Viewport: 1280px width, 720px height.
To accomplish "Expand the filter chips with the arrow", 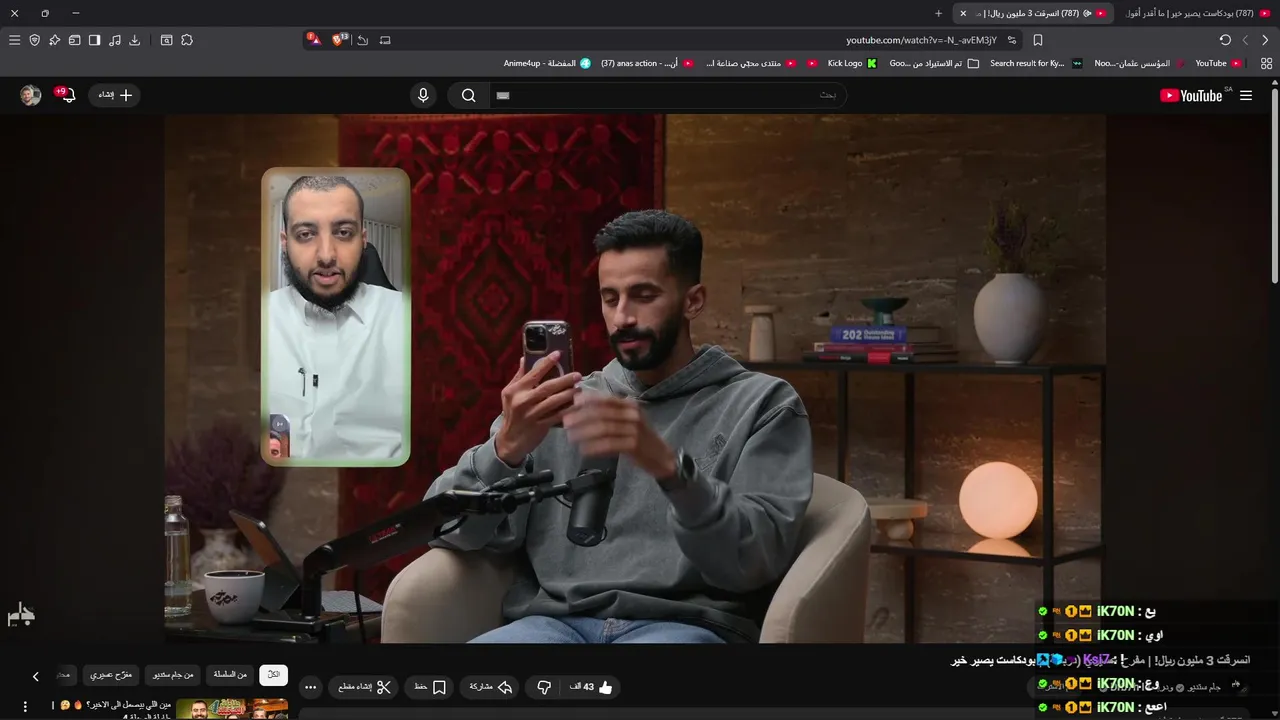I will tap(36, 676).
